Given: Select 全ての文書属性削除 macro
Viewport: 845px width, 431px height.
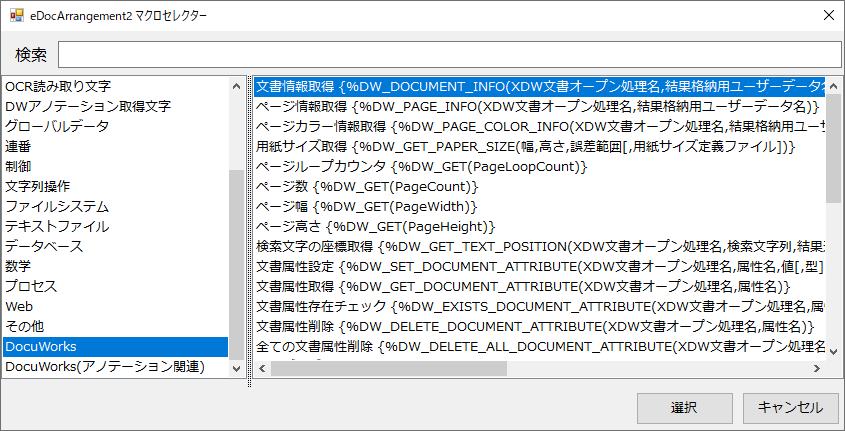Looking at the screenshot, I should pyautogui.click(x=539, y=346).
